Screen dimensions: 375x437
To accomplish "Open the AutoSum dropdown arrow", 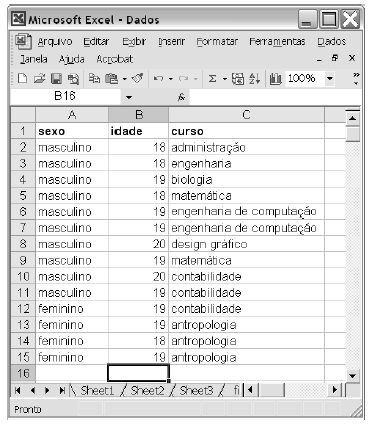I will tap(225, 79).
